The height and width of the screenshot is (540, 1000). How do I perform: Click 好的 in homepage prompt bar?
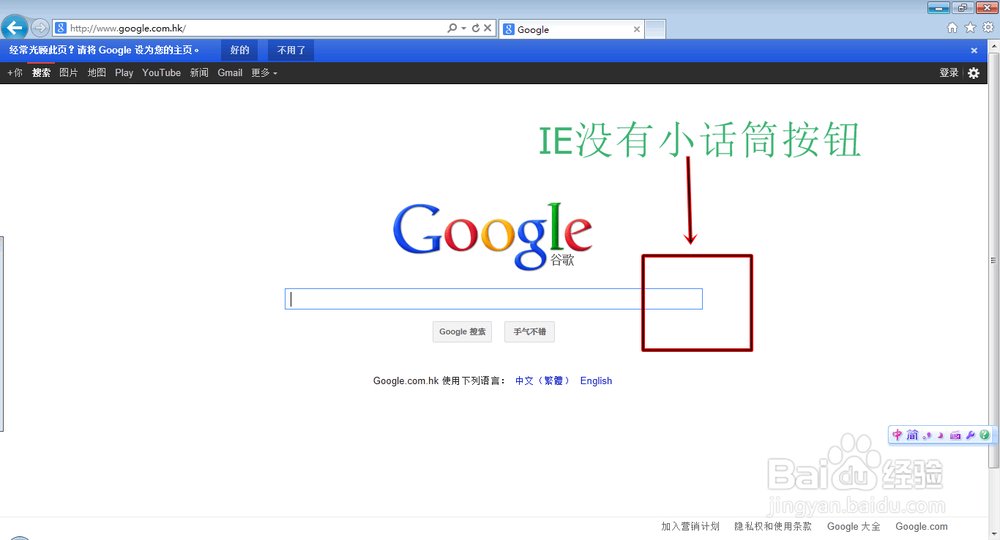[240, 50]
